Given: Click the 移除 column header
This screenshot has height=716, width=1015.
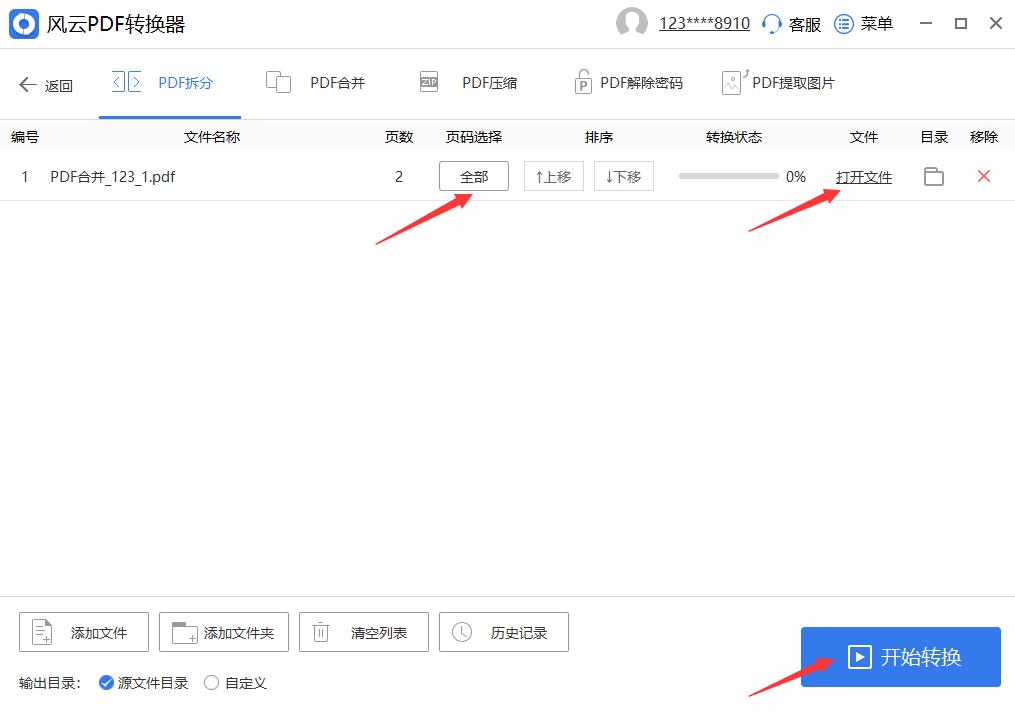Looking at the screenshot, I should [983, 137].
